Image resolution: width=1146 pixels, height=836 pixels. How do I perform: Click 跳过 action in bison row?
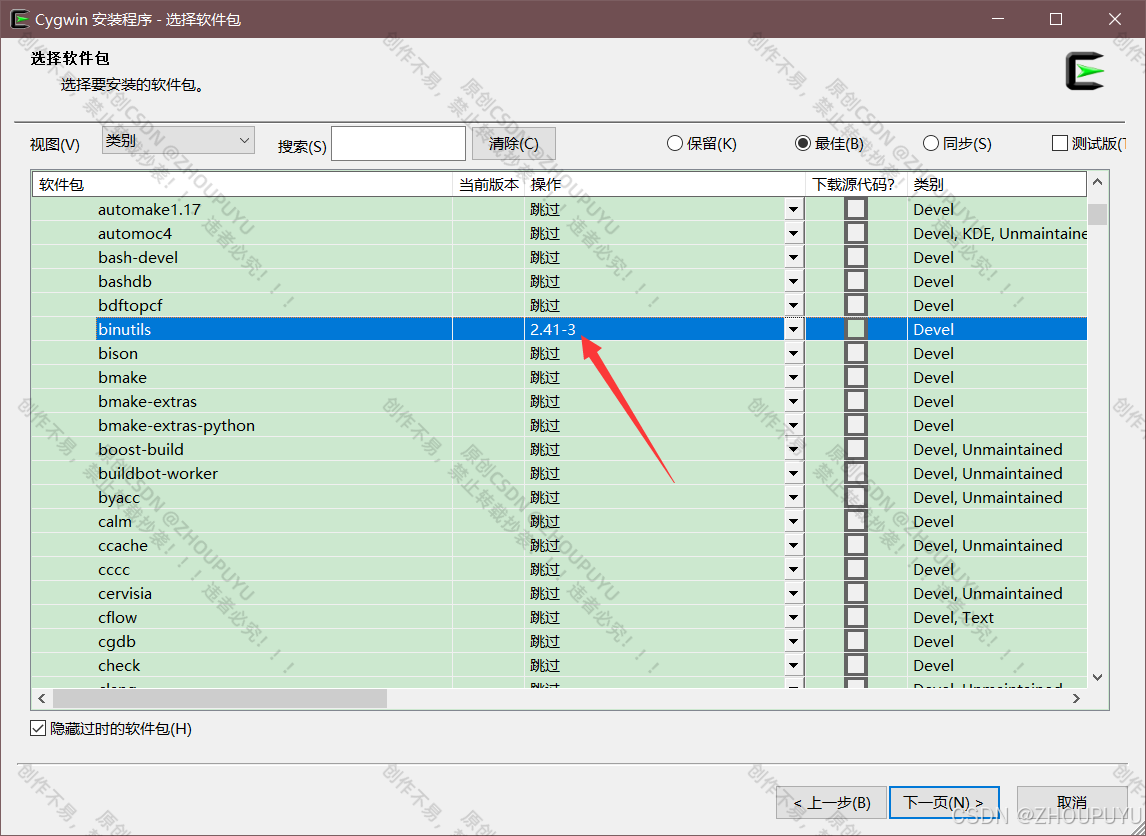(545, 354)
